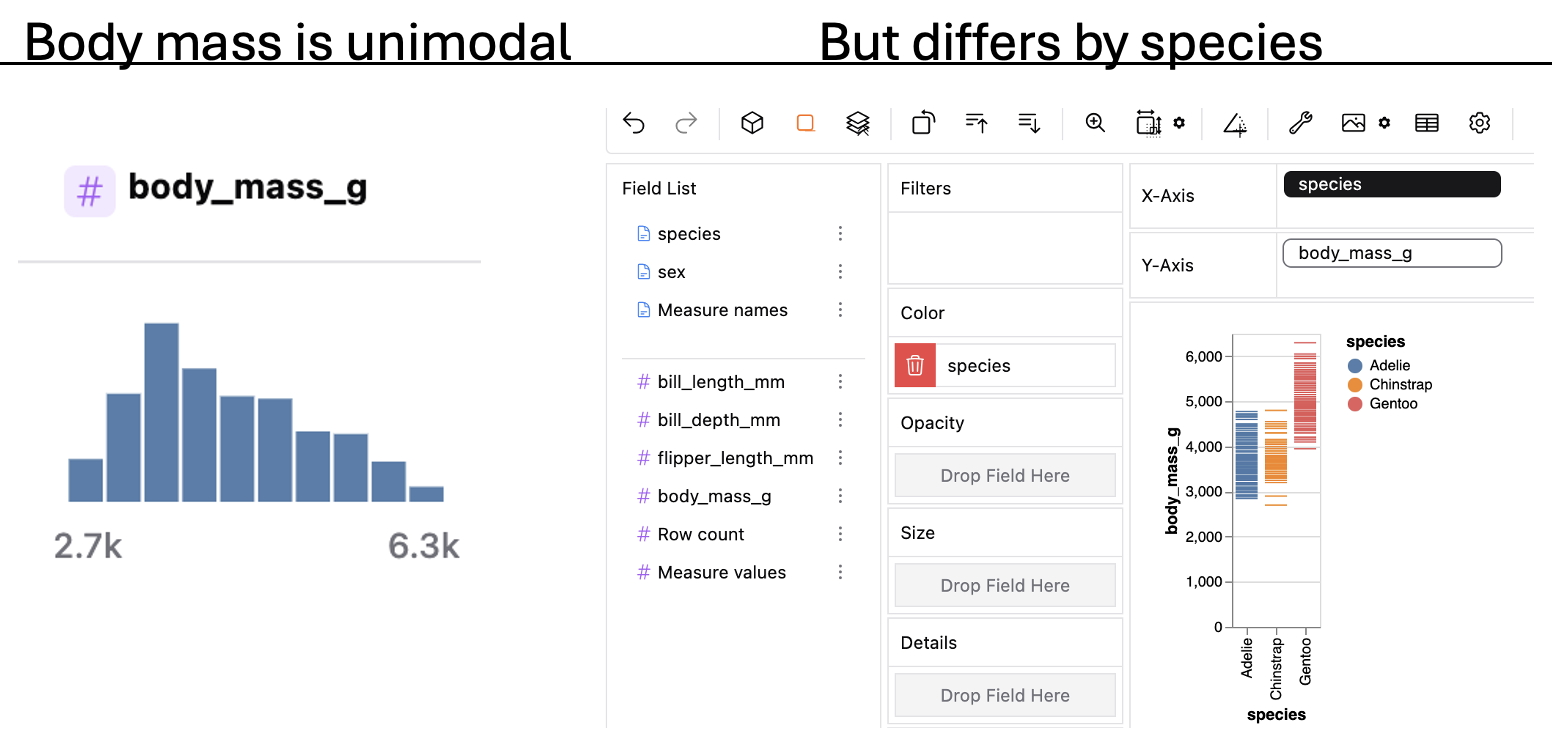This screenshot has width=1552, height=750.
Task: Open the body_mass_g field menu
Action: click(840, 495)
